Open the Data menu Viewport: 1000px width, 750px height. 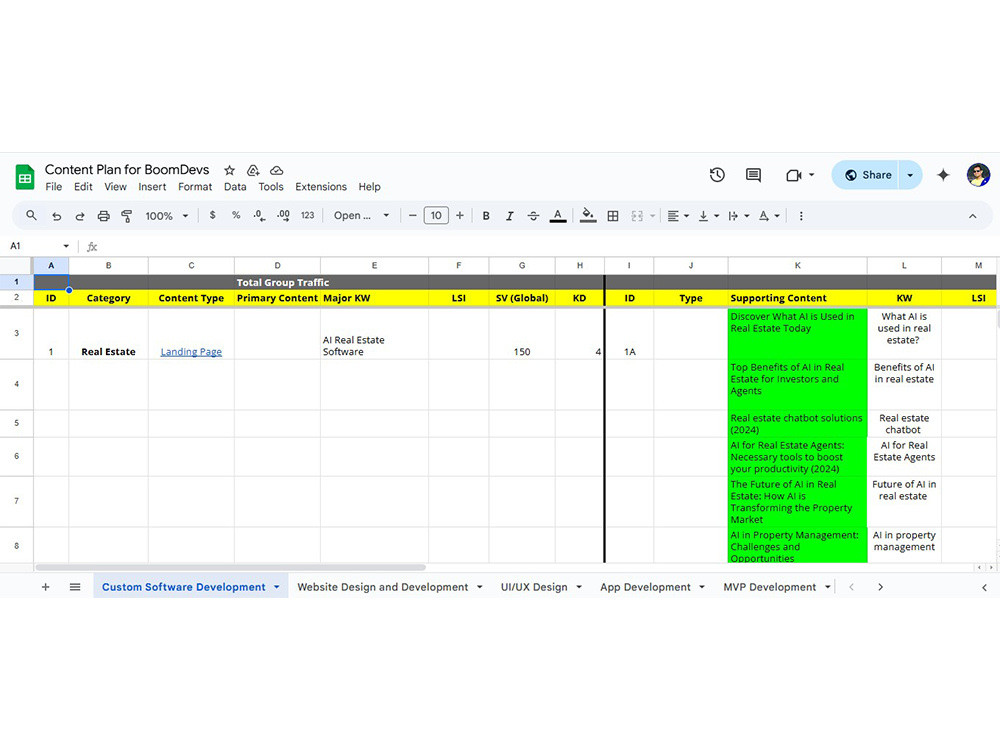pyautogui.click(x=235, y=187)
